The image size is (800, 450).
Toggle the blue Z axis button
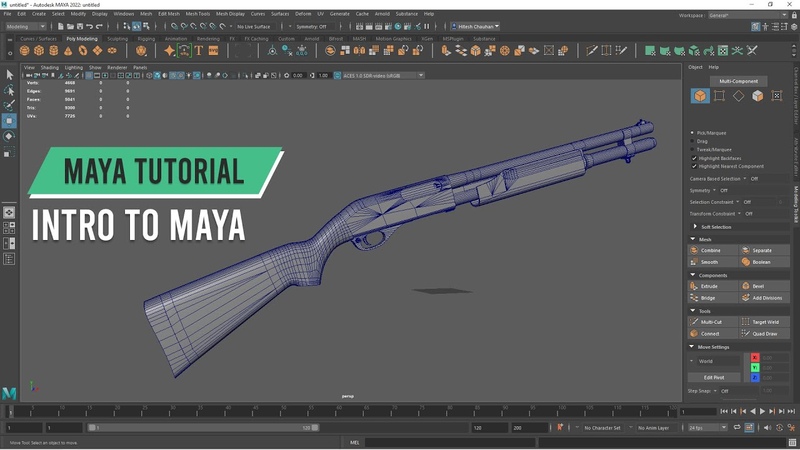point(755,378)
